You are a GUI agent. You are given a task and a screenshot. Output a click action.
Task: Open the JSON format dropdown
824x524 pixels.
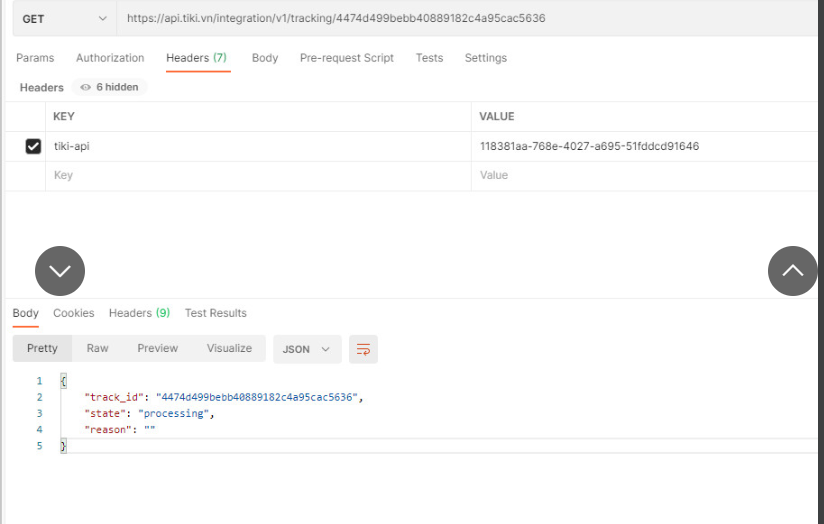click(x=307, y=350)
